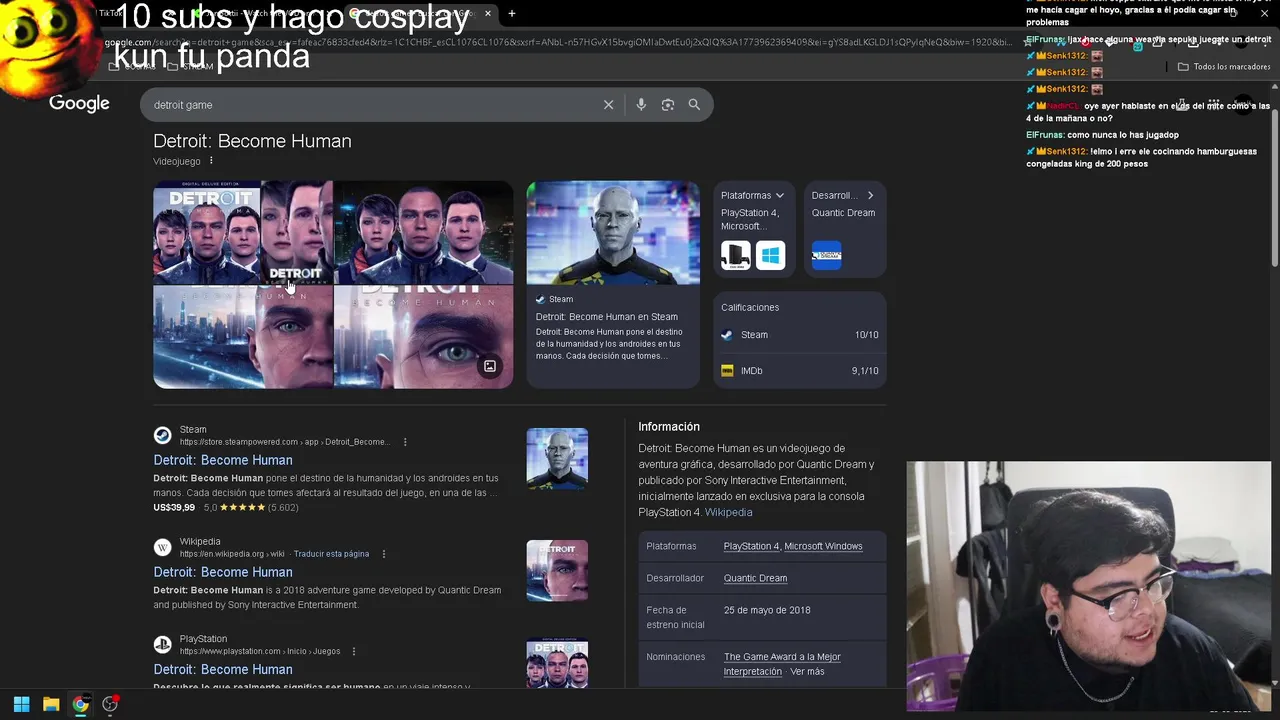Click the Steam favicon in search result
Image resolution: width=1280 pixels, height=720 pixels.
tap(162, 435)
